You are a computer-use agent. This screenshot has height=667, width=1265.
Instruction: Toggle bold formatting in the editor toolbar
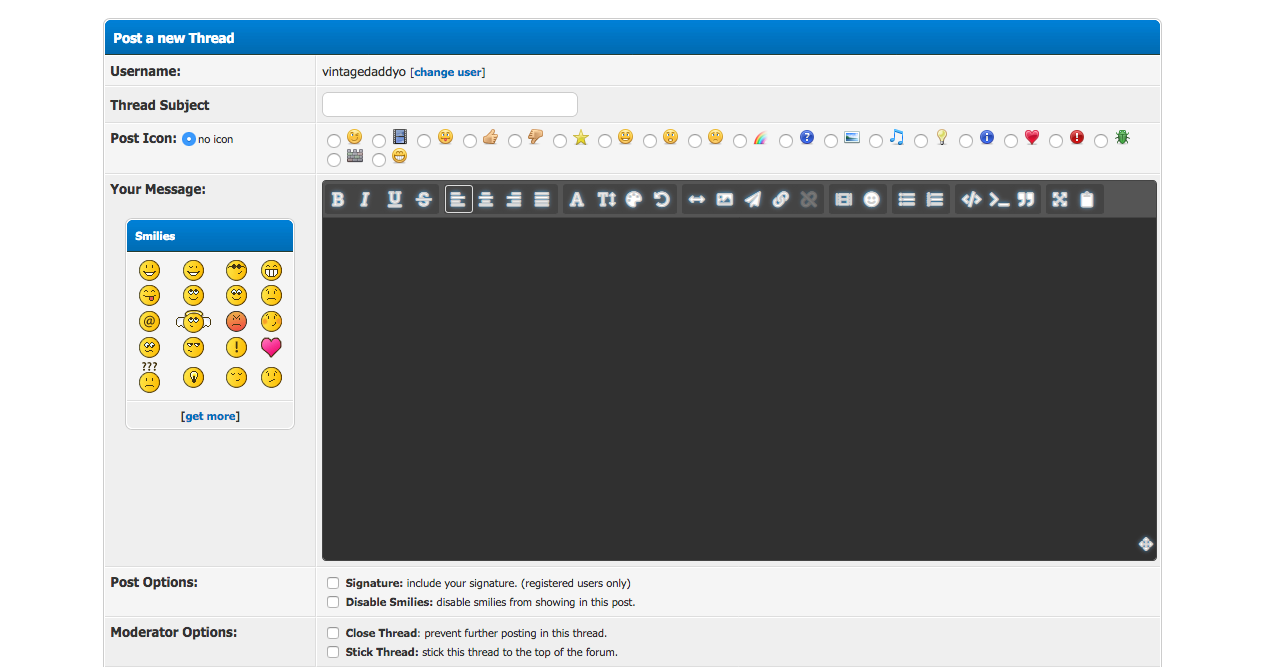pyautogui.click(x=338, y=200)
